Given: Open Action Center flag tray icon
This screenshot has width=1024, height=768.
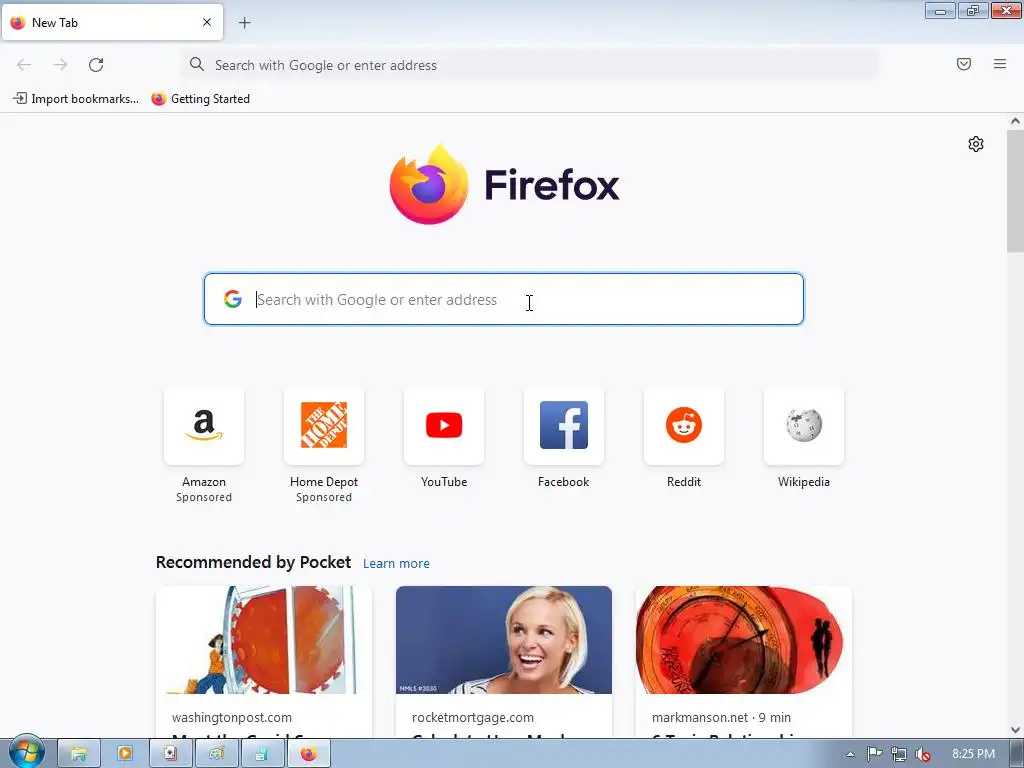Looking at the screenshot, I should point(874,754).
